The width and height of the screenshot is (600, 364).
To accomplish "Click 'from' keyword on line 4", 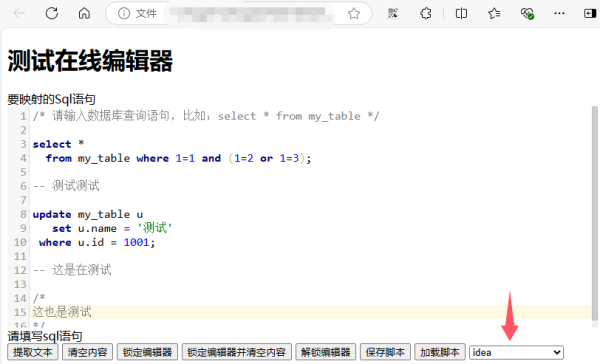I will point(59,158).
